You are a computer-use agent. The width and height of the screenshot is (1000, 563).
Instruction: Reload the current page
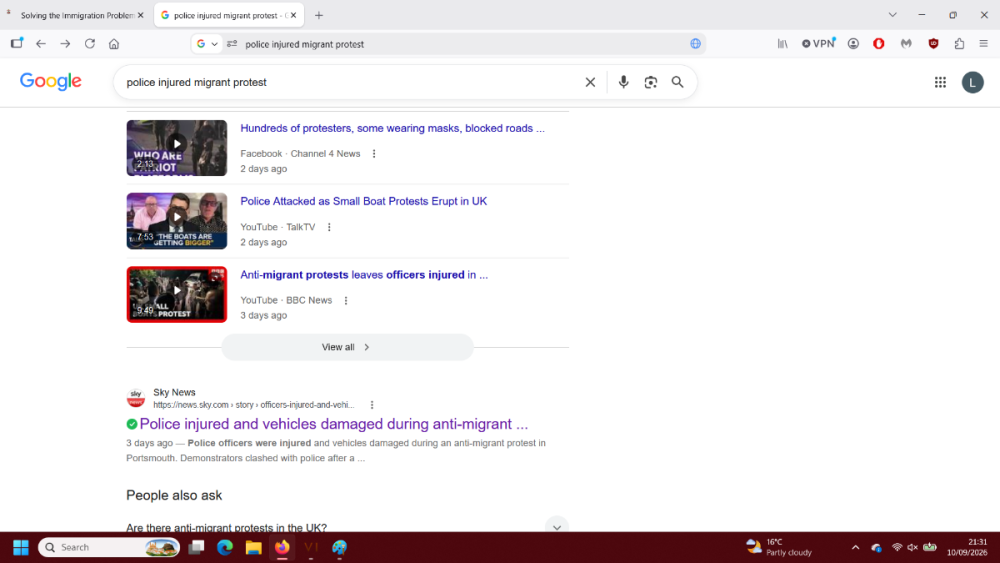[90, 44]
